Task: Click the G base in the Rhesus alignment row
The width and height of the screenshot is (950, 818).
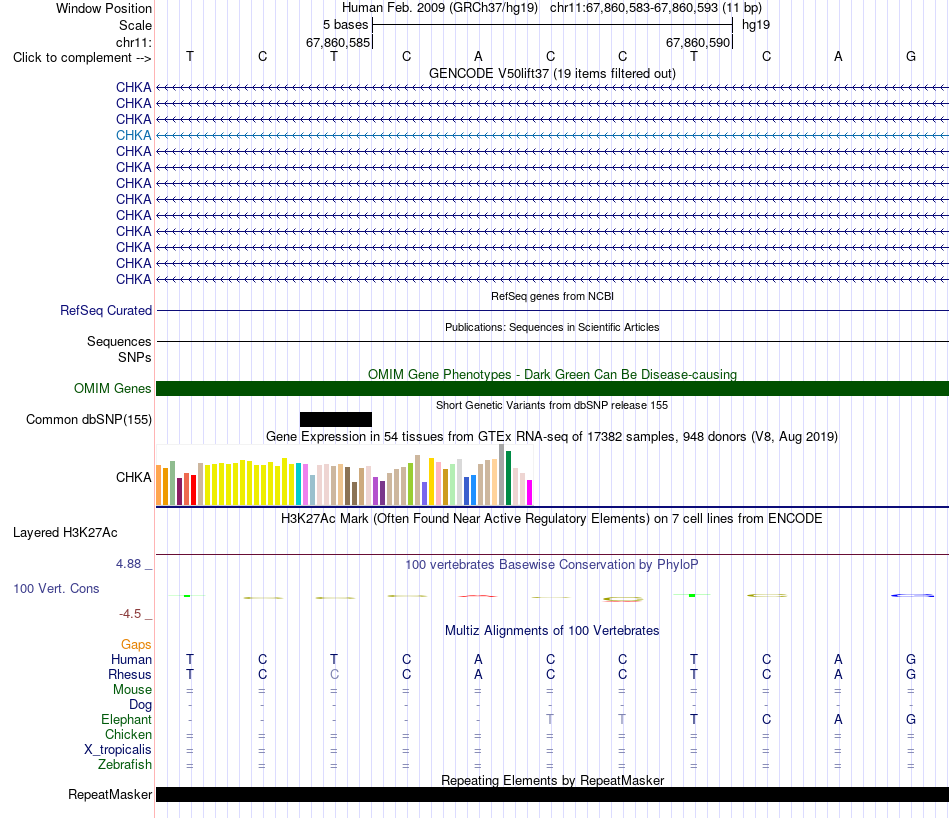Action: [911, 674]
